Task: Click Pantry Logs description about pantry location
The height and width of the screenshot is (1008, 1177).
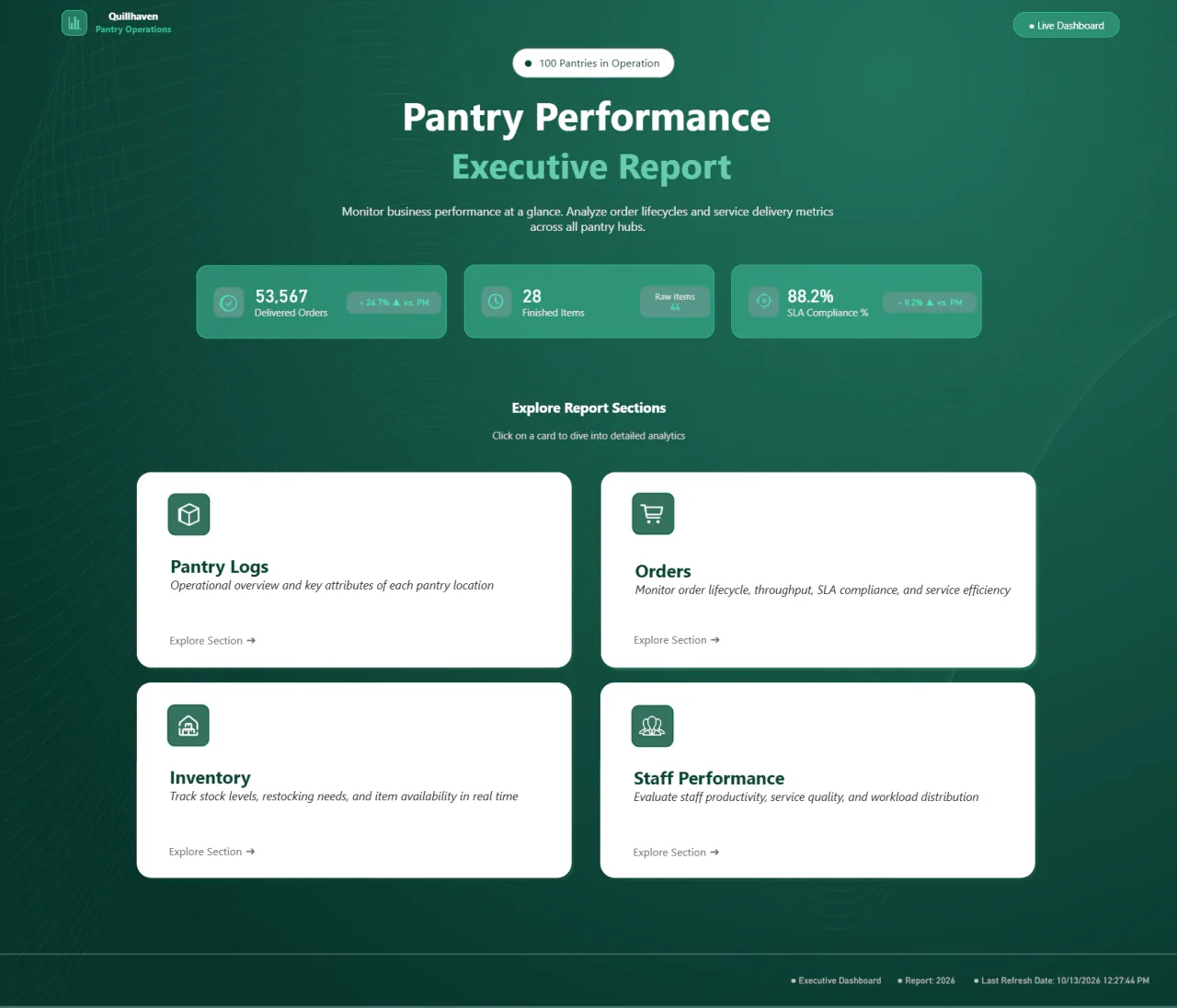Action: pos(332,585)
